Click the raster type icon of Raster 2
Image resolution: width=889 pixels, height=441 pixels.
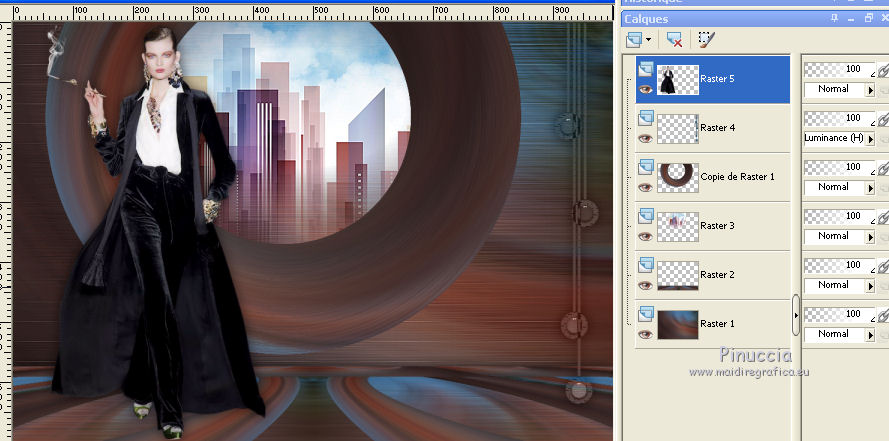point(646,265)
